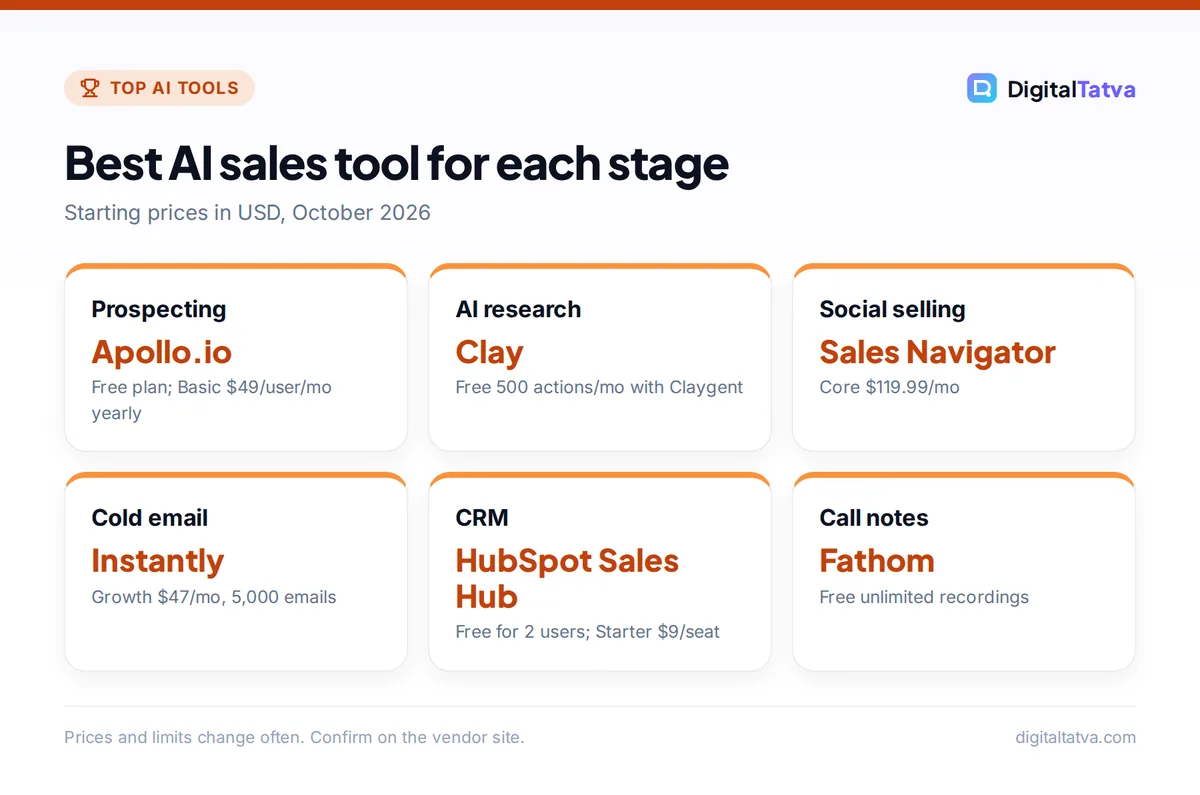Click the subtitle 'Starting prices in USD, October 2026'
This screenshot has height=795, width=1200.
(247, 213)
